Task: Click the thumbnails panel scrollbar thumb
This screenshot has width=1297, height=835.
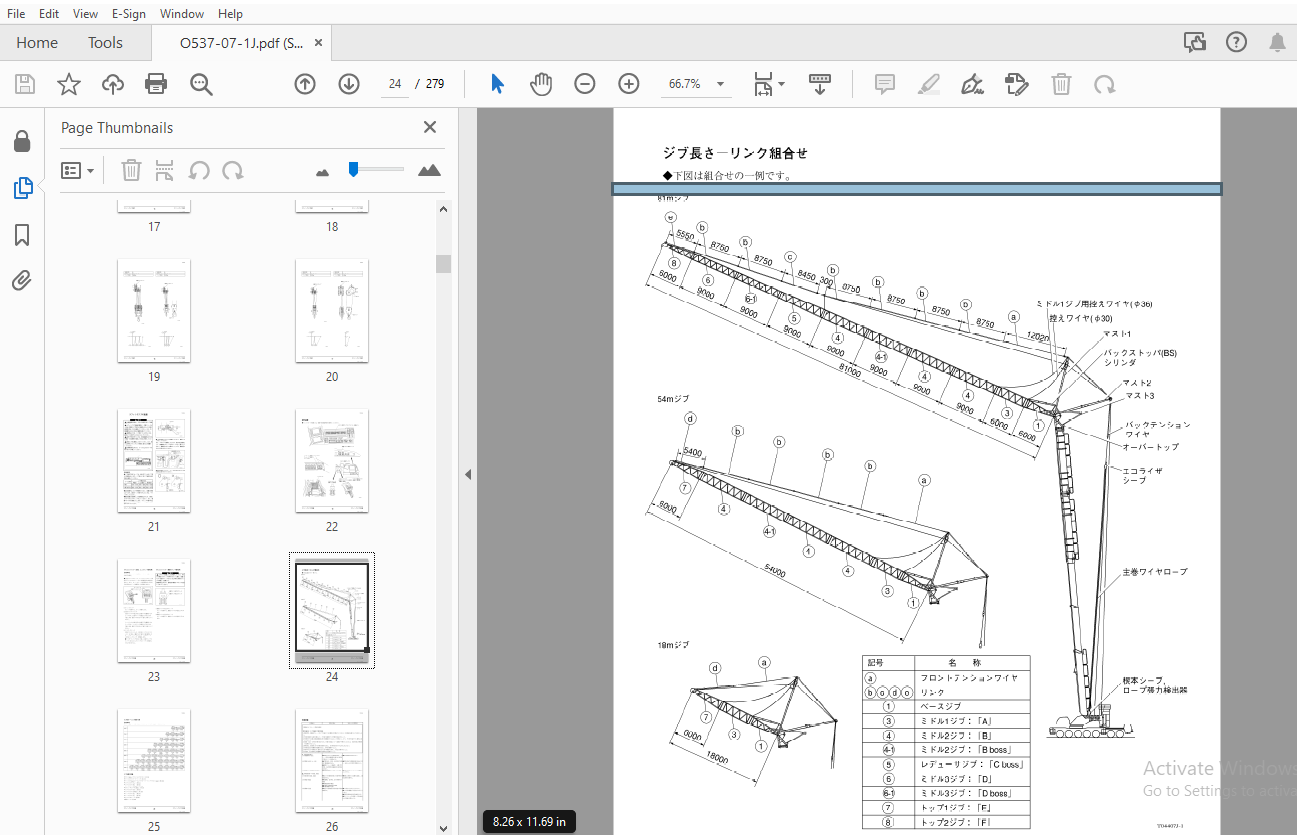Action: [x=443, y=264]
